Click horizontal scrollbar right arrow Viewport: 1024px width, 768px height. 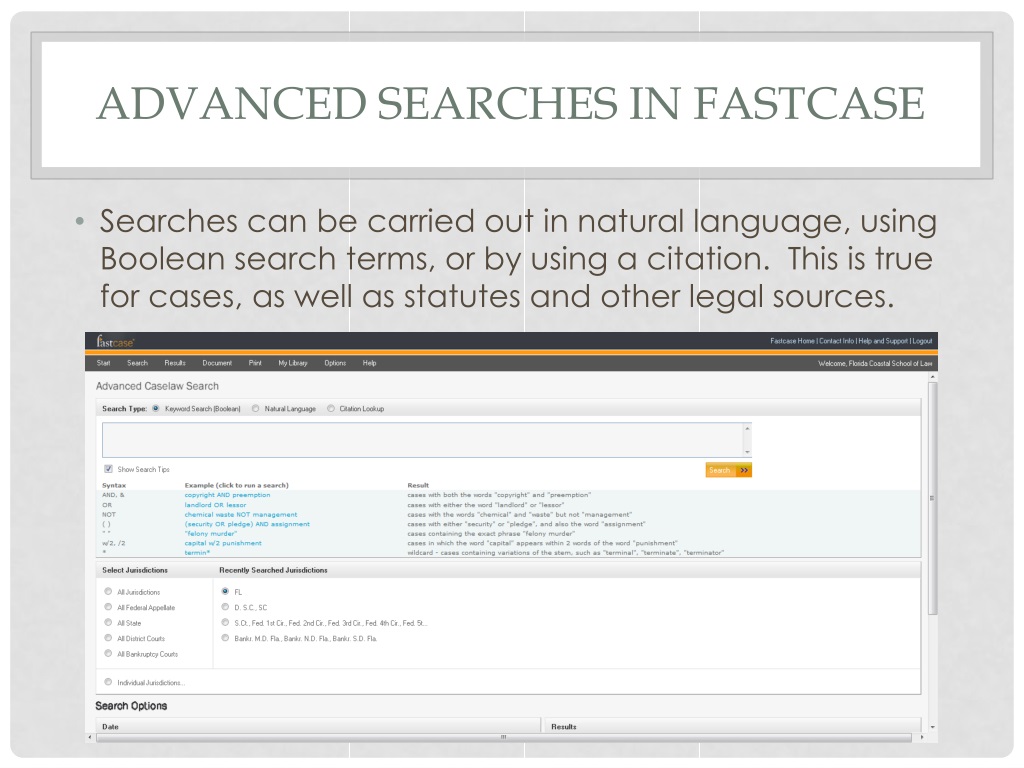click(x=921, y=737)
